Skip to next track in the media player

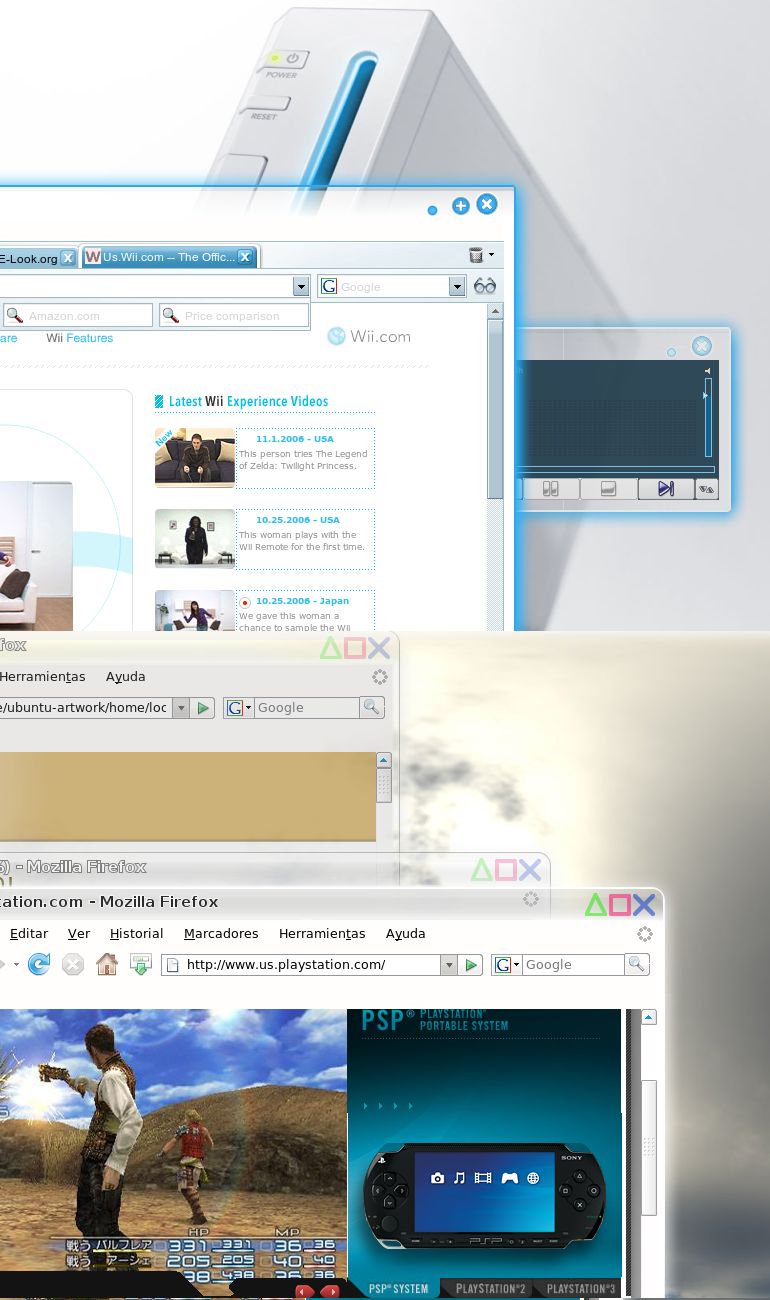[666, 489]
